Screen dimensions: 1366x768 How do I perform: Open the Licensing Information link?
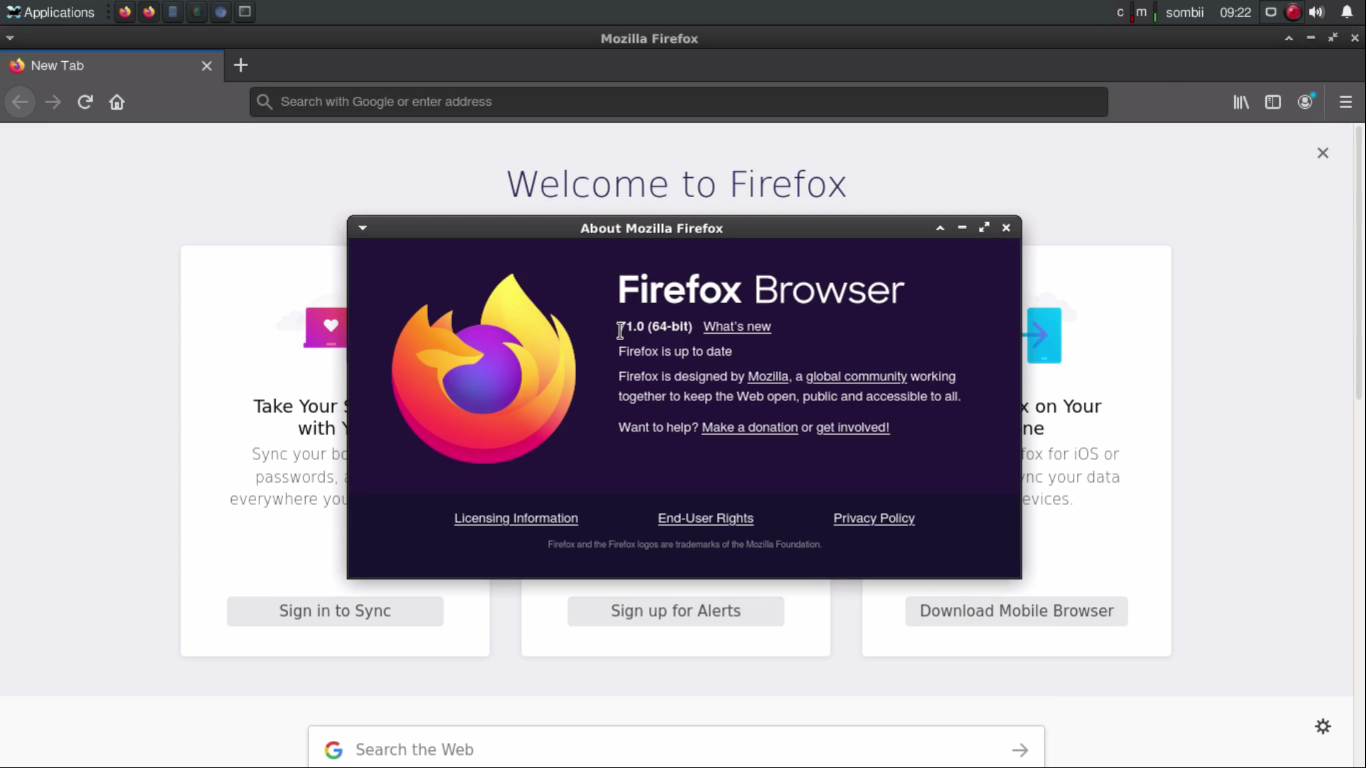[516, 518]
